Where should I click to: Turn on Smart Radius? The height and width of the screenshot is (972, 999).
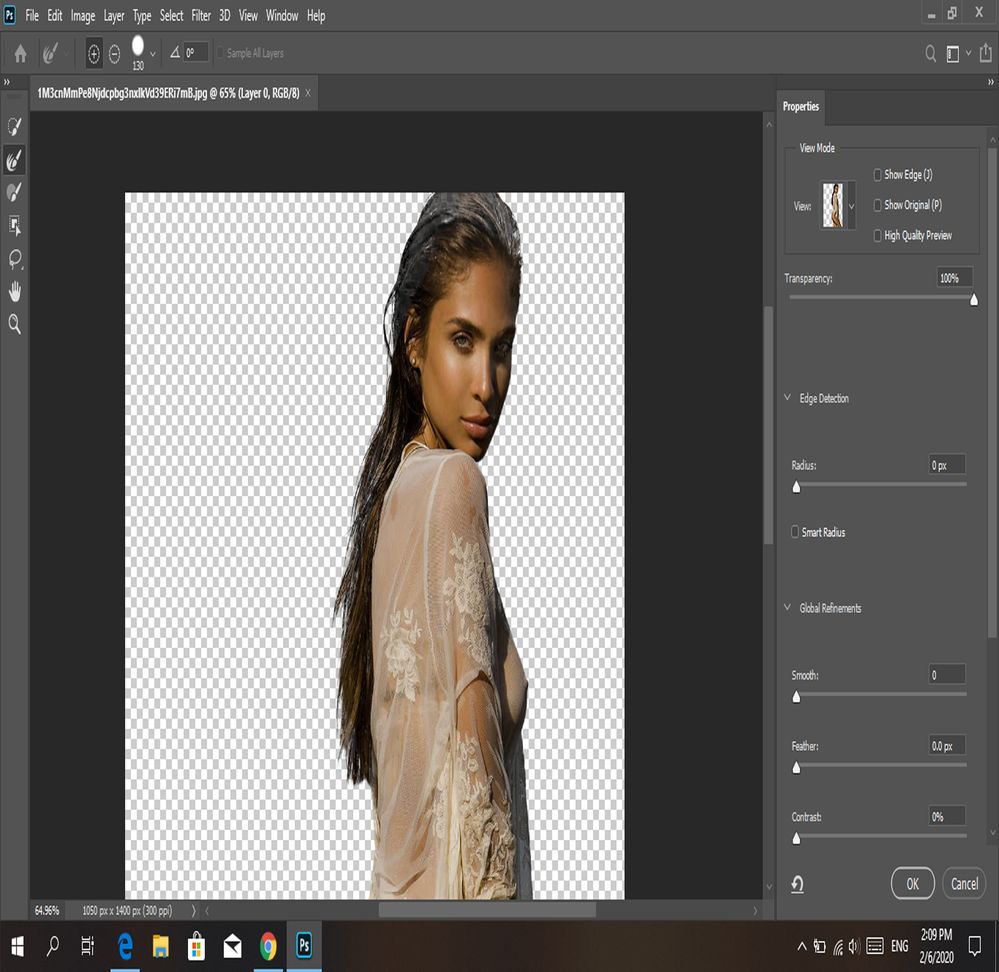796,532
